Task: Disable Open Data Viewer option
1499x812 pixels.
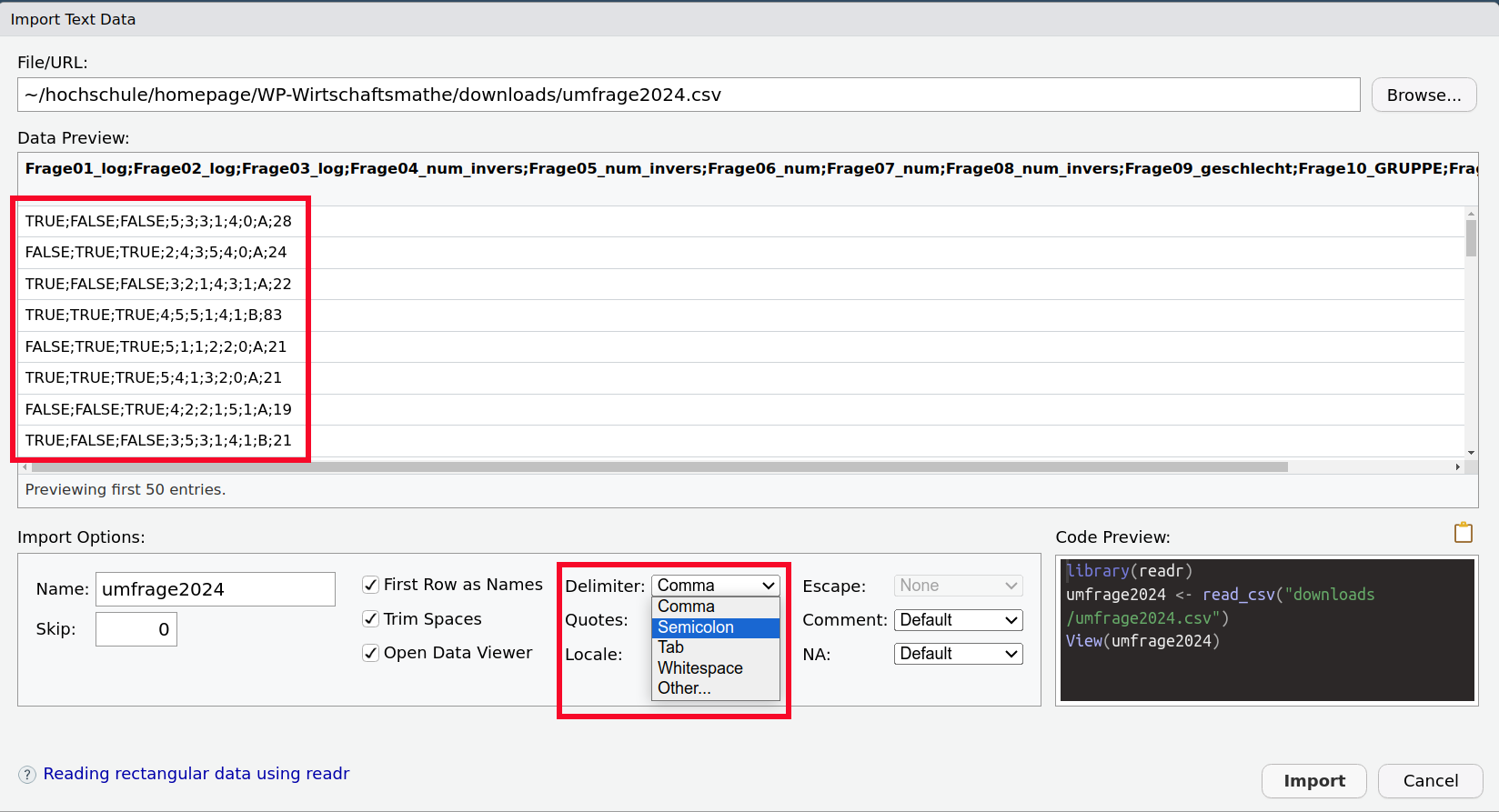Action: coord(371,653)
